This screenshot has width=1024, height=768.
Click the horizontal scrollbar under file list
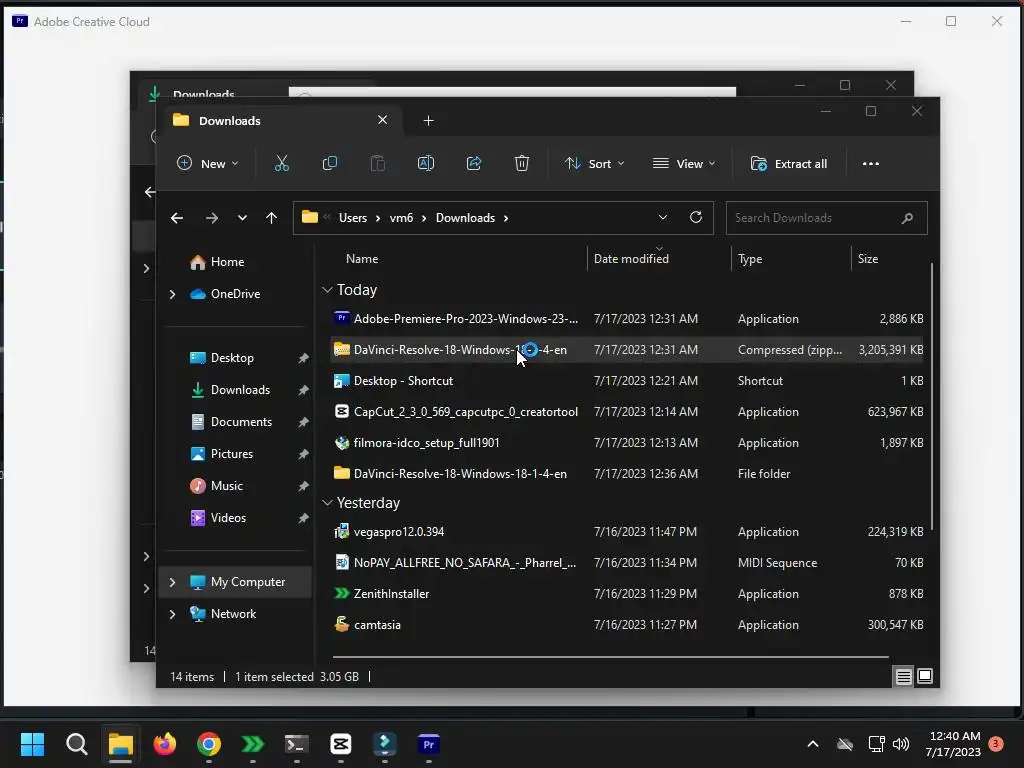click(x=611, y=656)
